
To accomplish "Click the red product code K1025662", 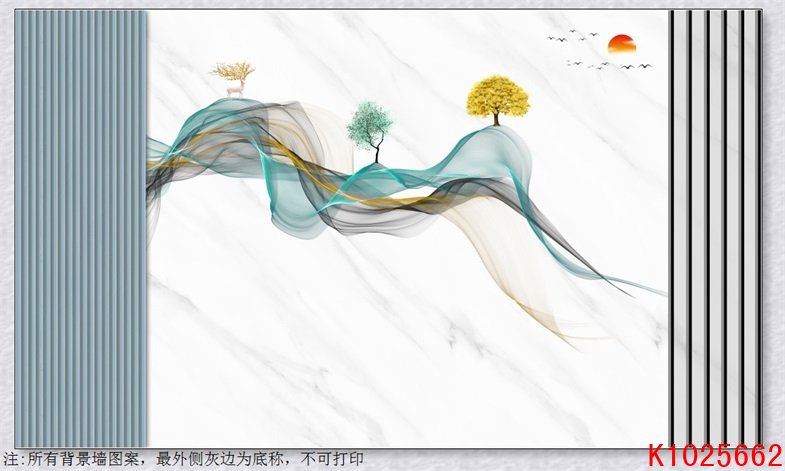I will click(x=715, y=456).
